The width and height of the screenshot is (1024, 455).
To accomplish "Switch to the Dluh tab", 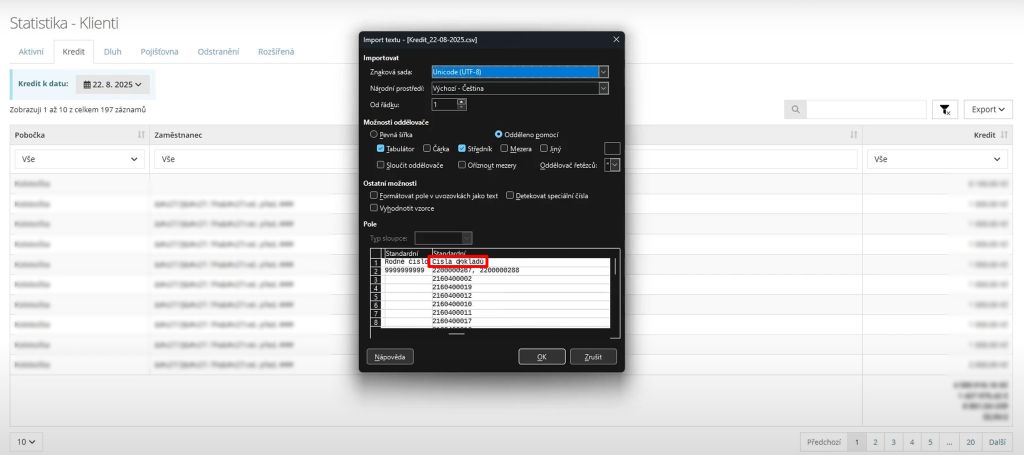I will pyautogui.click(x=112, y=52).
